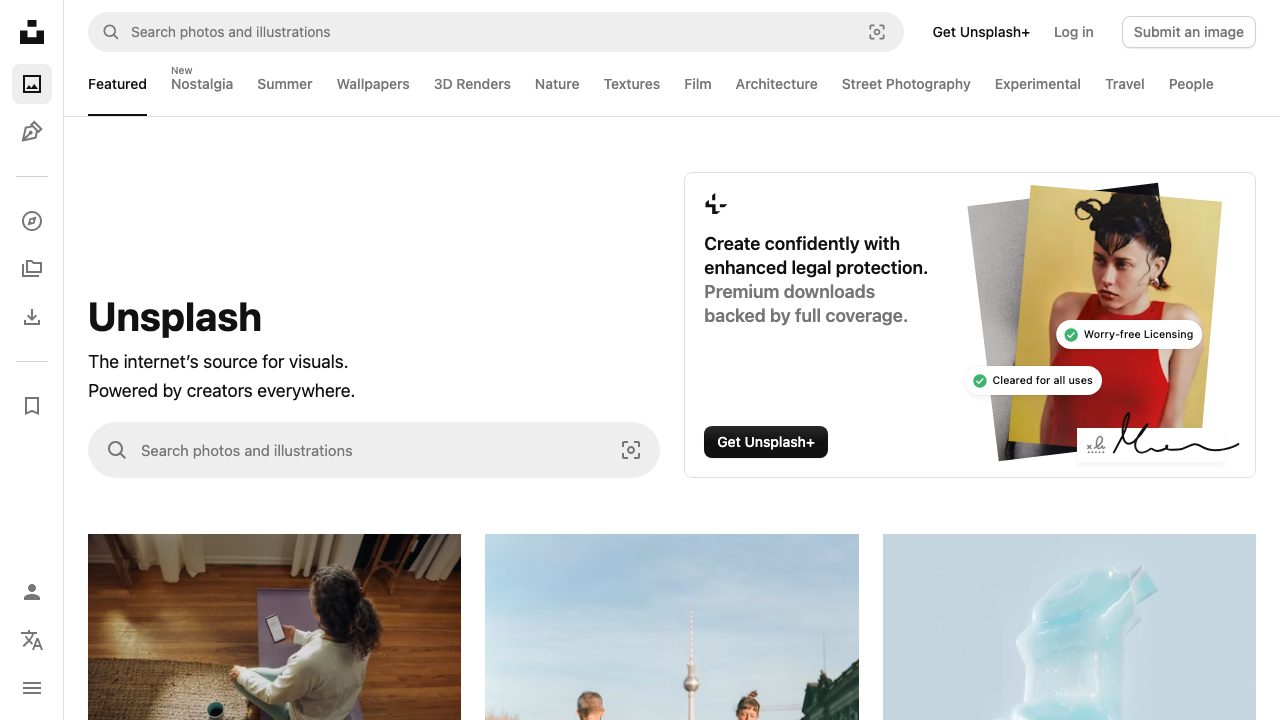This screenshot has height=720, width=1280.
Task: Open the Berlin TV tower photo
Action: point(672,627)
